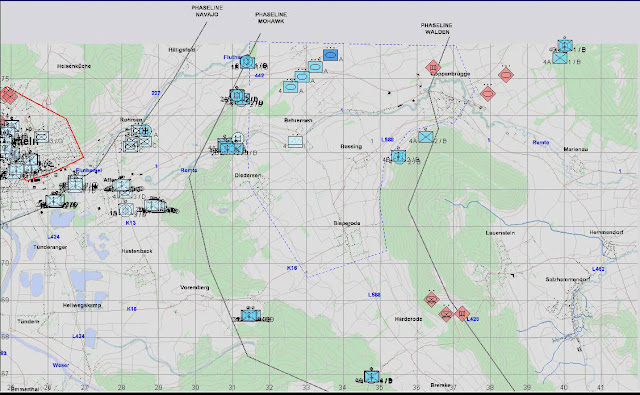Click the Behrensen town label
640x395 pixels.
coord(298,120)
